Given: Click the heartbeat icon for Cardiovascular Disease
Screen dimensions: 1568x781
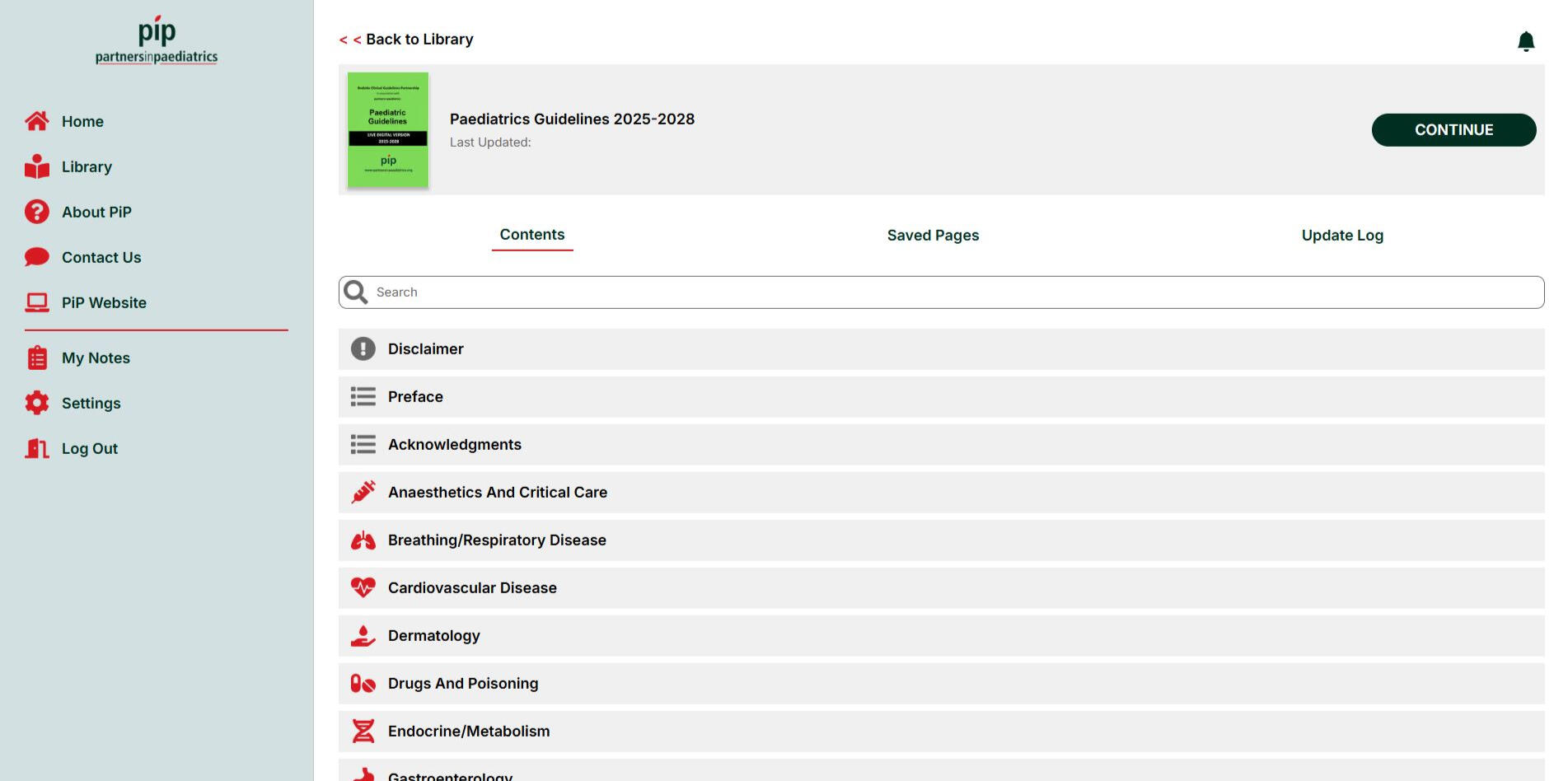Looking at the screenshot, I should (363, 587).
